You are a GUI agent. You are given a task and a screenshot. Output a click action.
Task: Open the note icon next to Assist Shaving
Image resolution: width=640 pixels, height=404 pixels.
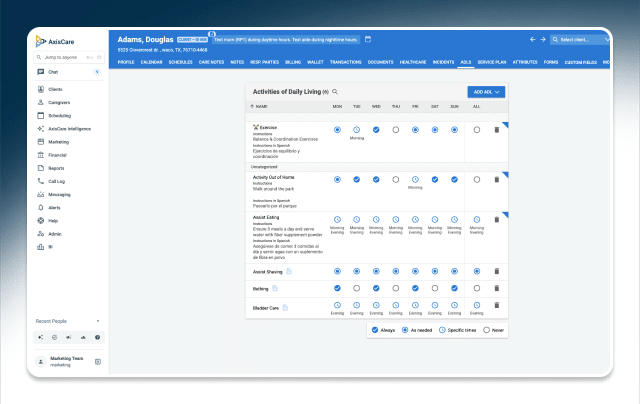pyautogui.click(x=289, y=271)
